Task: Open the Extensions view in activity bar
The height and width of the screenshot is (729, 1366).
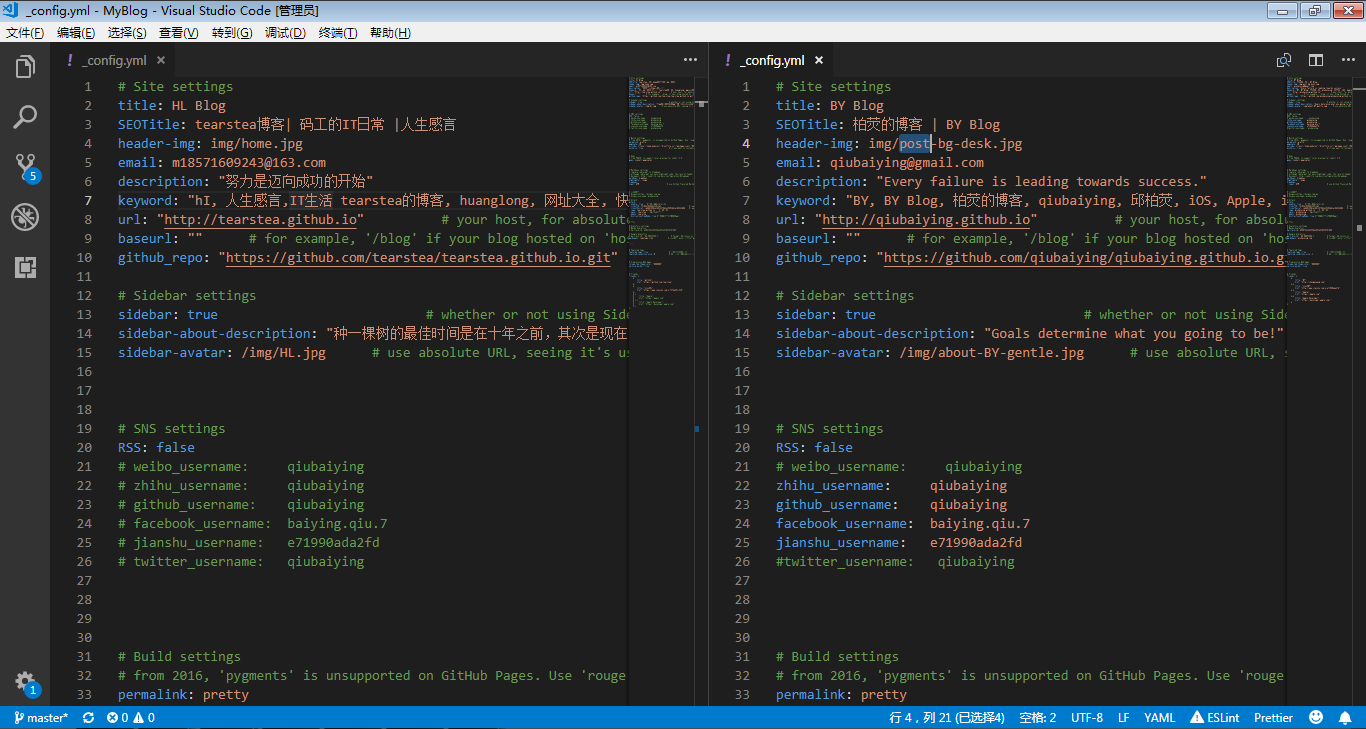Action: pyautogui.click(x=25, y=267)
